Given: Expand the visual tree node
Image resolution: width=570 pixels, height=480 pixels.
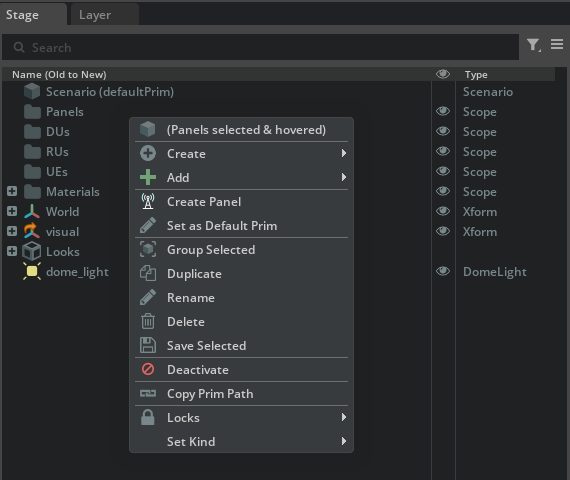Looking at the screenshot, I should pyautogui.click(x=12, y=231).
